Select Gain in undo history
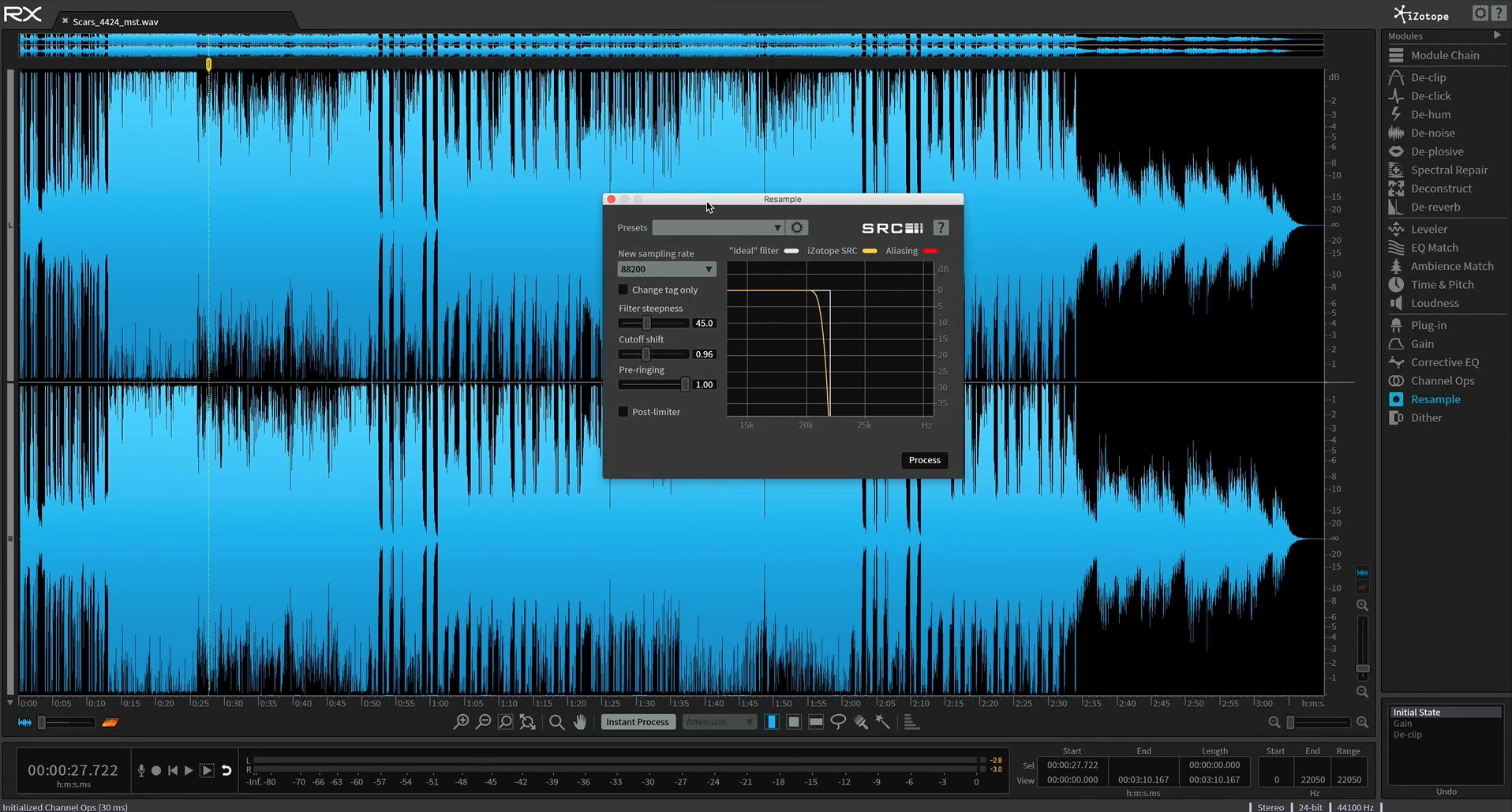Image resolution: width=1512 pixels, height=812 pixels. click(x=1402, y=724)
